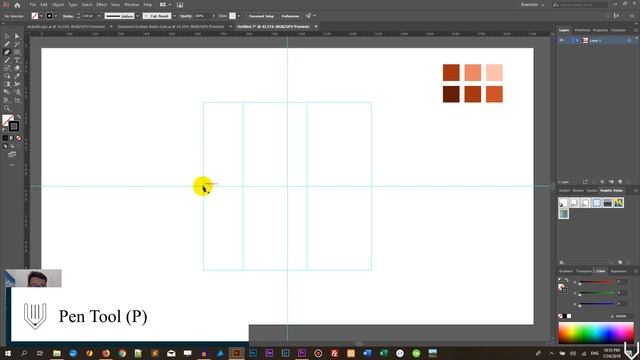Select the Selection tool arrow
This screenshot has width=640, height=360.
point(7,36)
